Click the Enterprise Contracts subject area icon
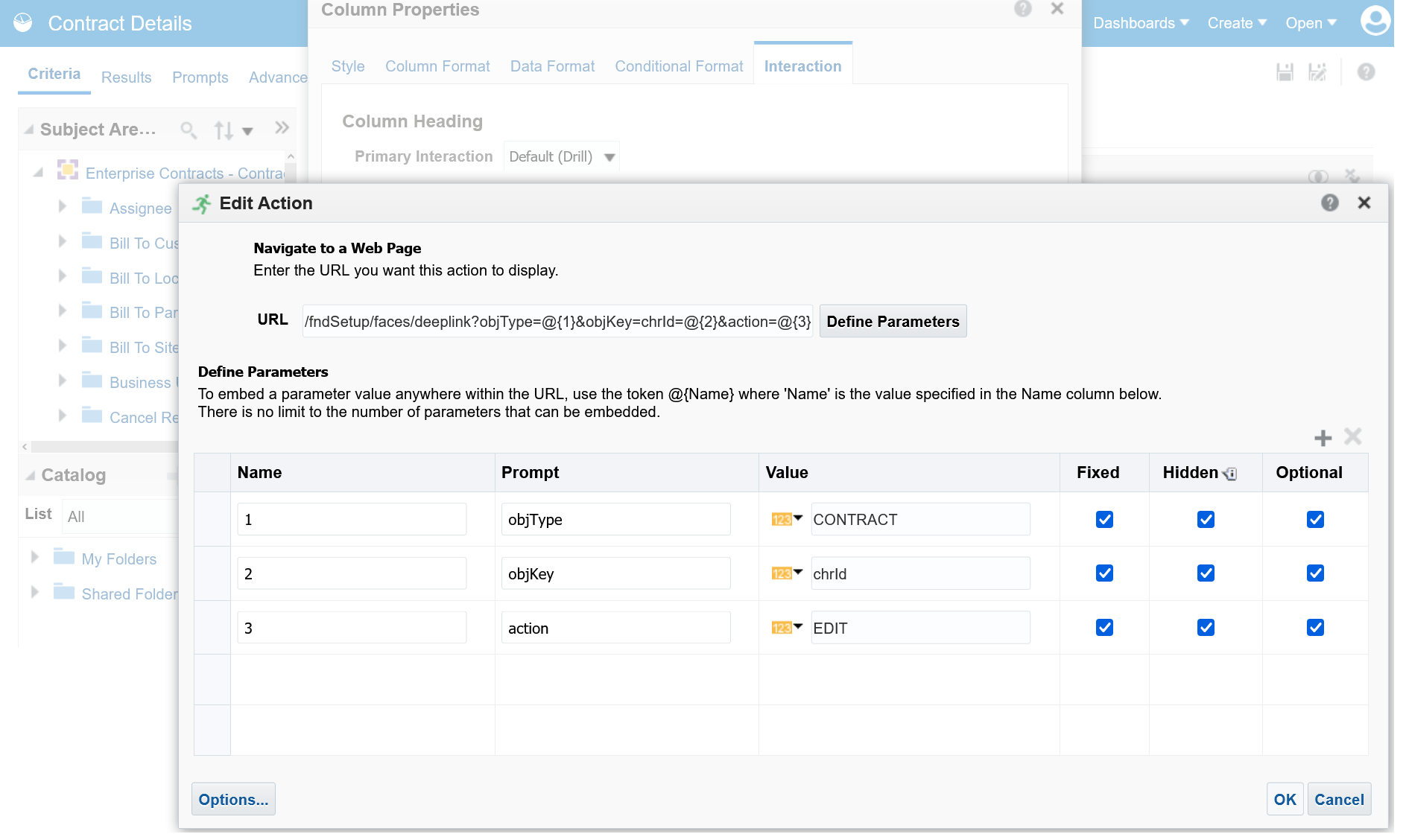 68,171
